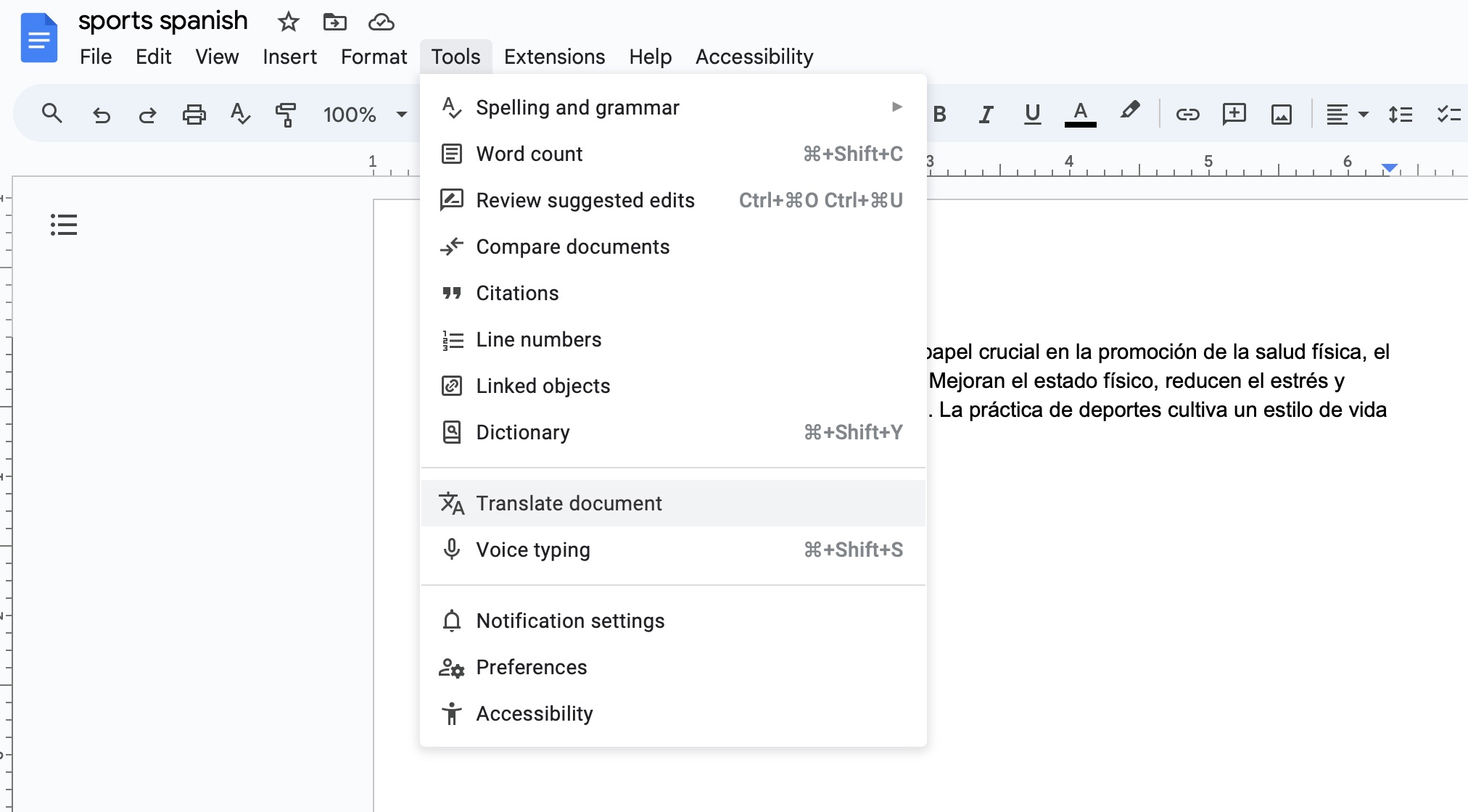1468x812 pixels.
Task: Run spell check from toolbar
Action: coord(239,115)
